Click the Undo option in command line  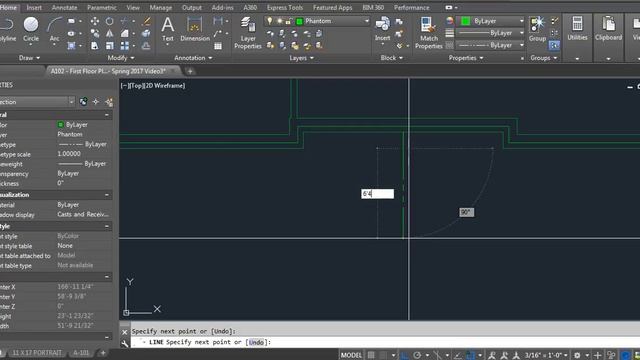point(256,342)
